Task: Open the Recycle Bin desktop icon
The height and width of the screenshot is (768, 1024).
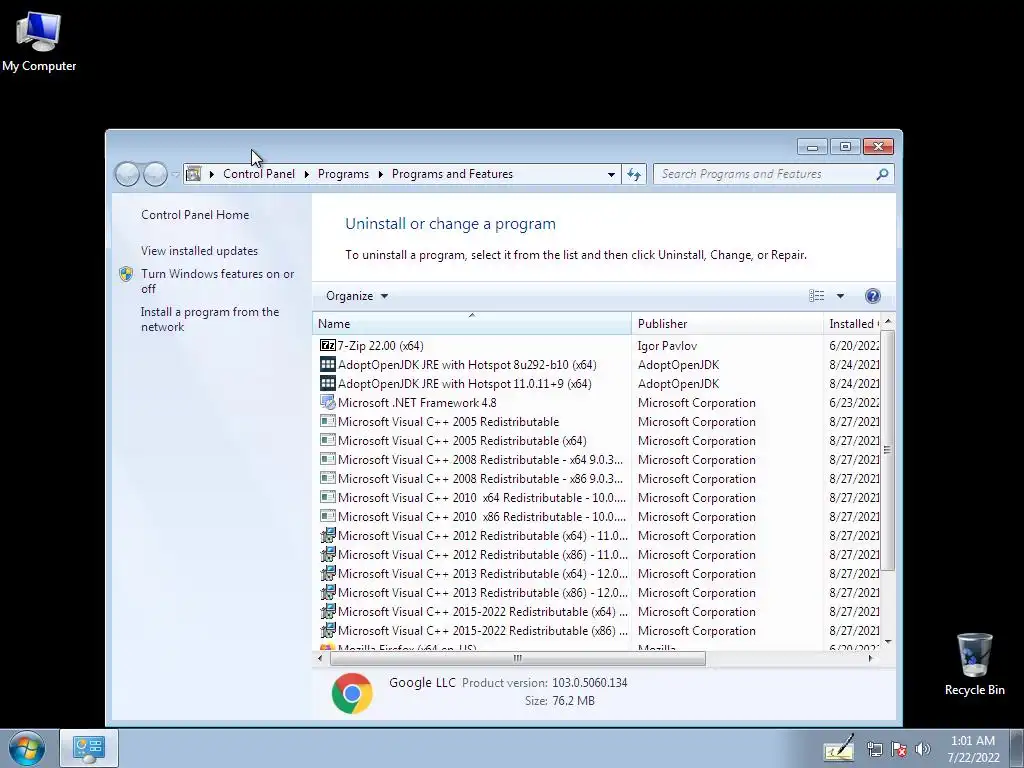Action: (974, 664)
